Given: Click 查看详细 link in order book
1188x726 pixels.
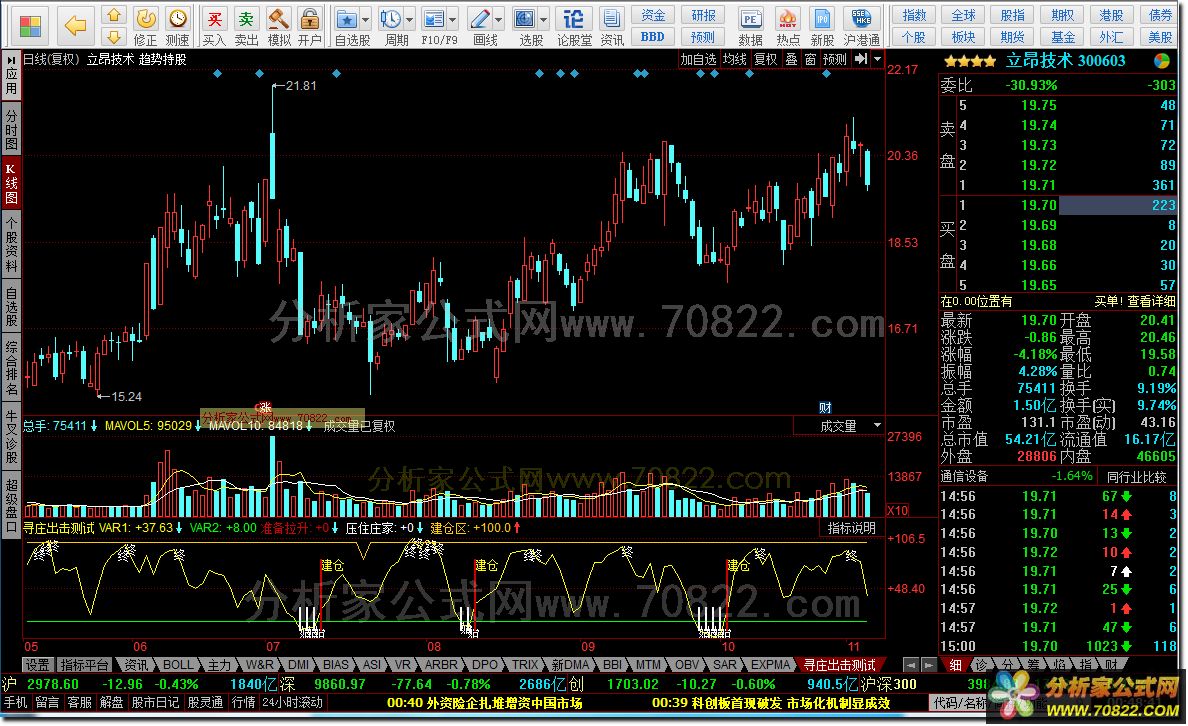Looking at the screenshot, I should pos(1151,301).
